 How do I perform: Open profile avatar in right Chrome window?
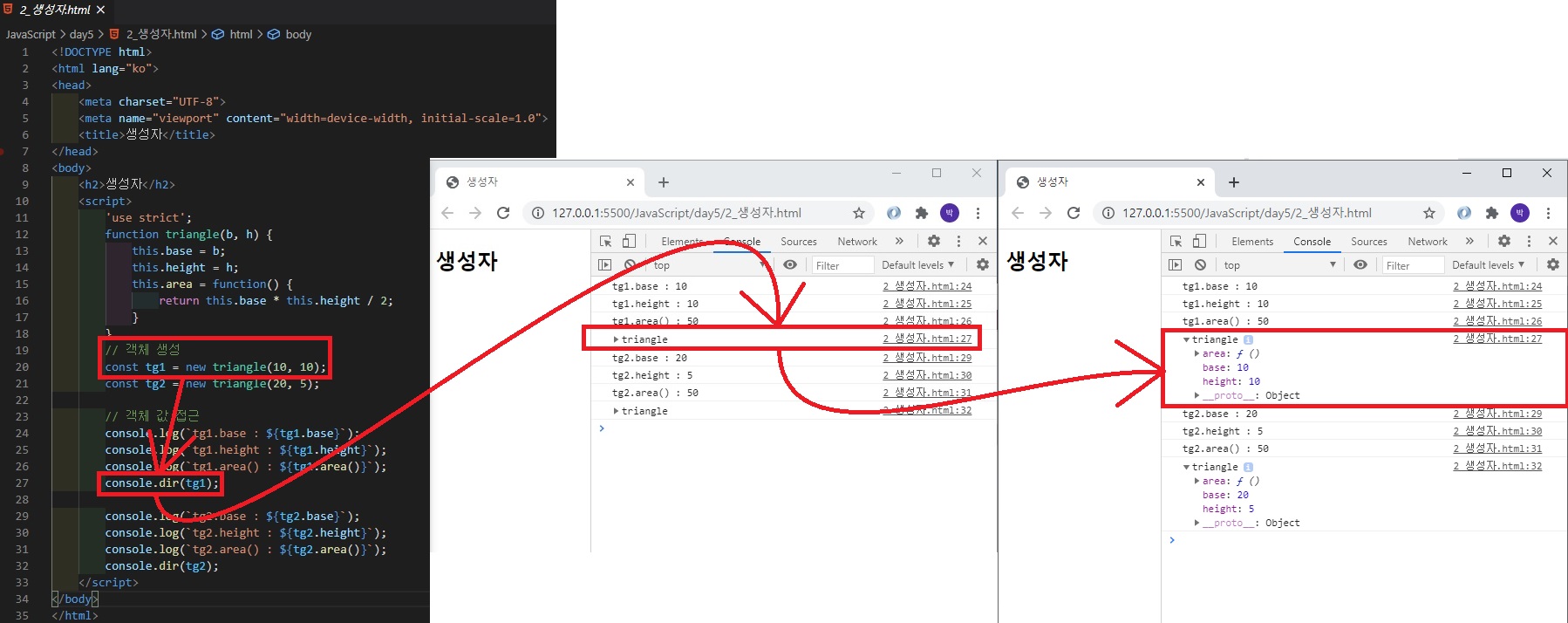click(x=1520, y=213)
